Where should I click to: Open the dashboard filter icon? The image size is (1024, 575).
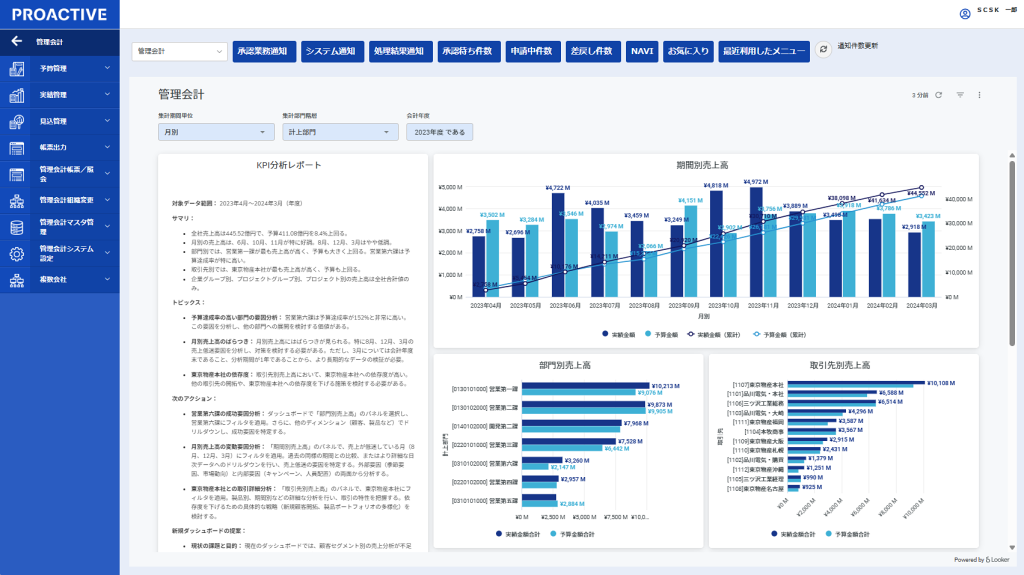click(960, 95)
